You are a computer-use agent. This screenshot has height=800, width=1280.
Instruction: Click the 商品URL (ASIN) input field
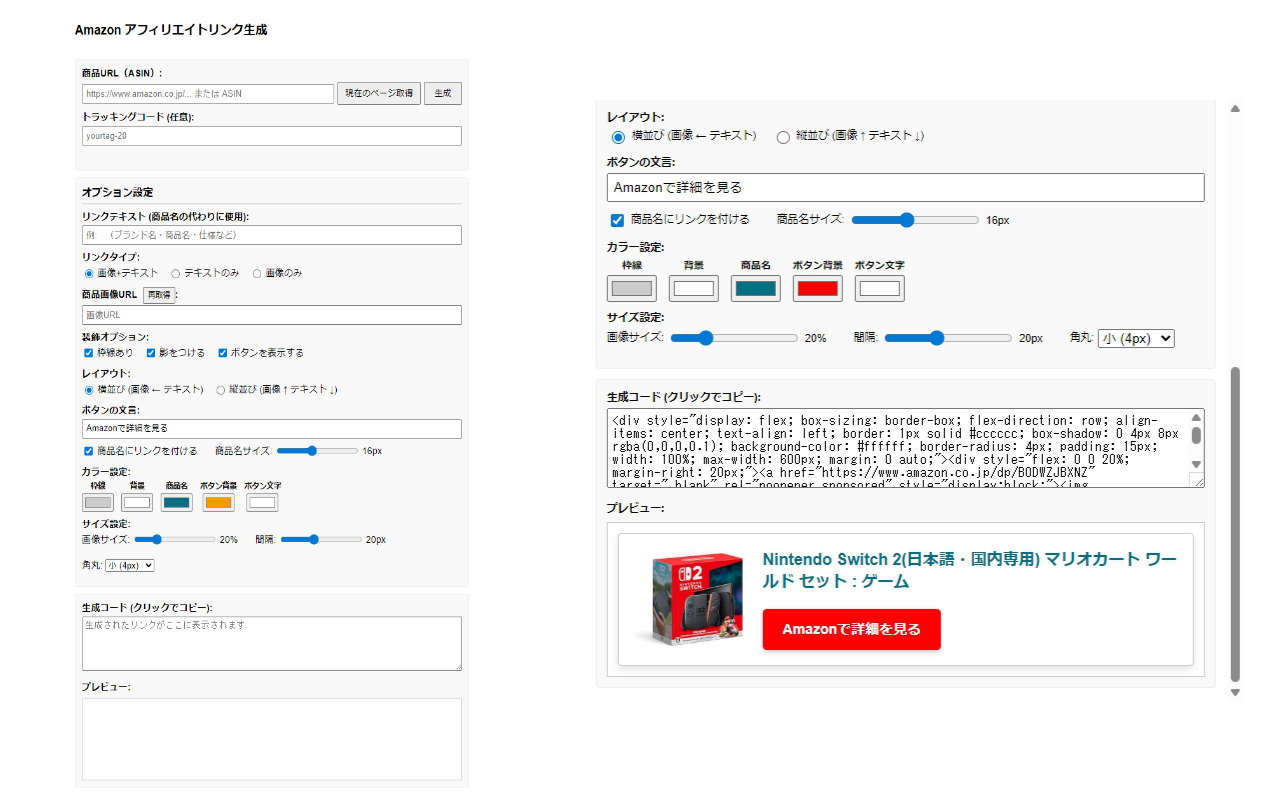206,93
